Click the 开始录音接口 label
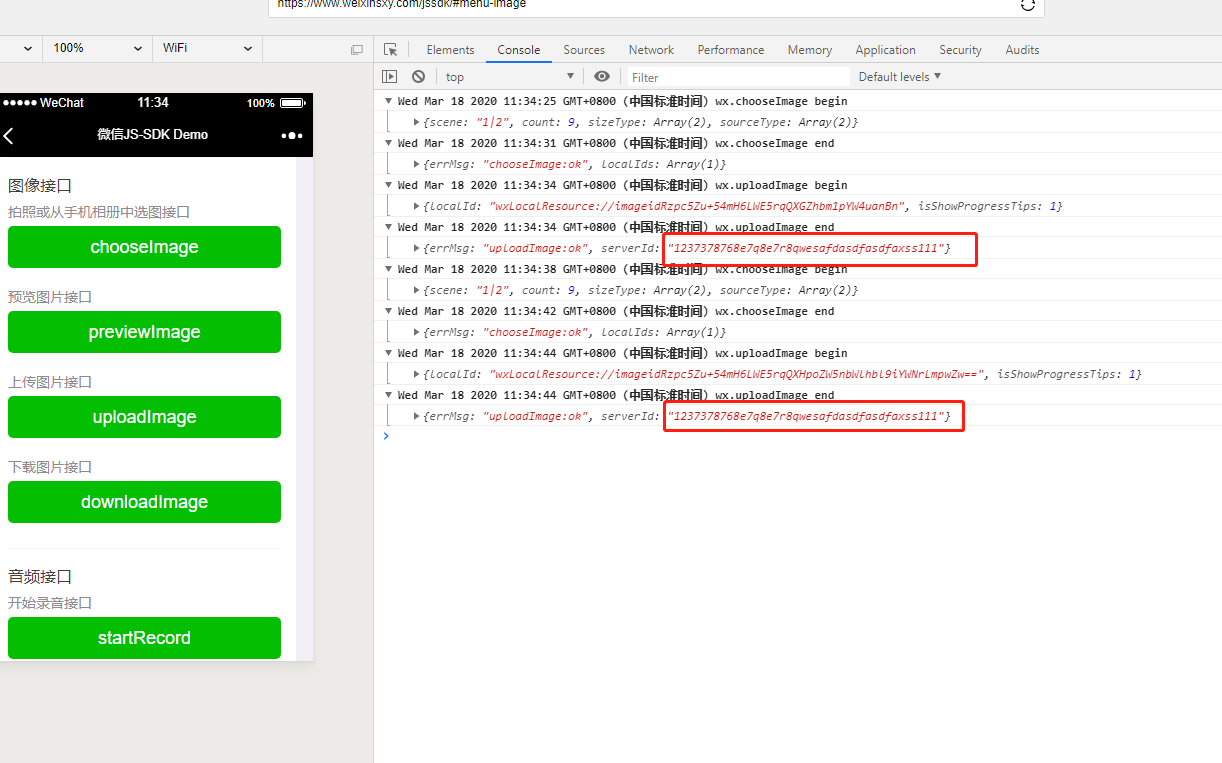Image resolution: width=1222 pixels, height=763 pixels. (x=50, y=603)
